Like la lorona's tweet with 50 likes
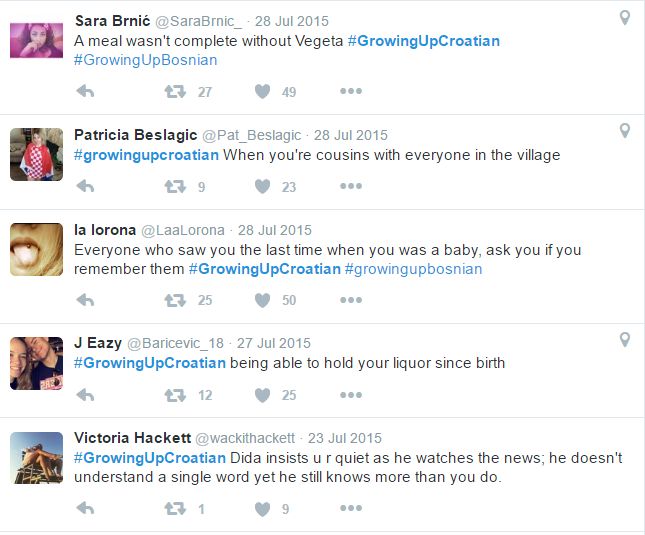Screen dimensions: 645x535 [262, 300]
